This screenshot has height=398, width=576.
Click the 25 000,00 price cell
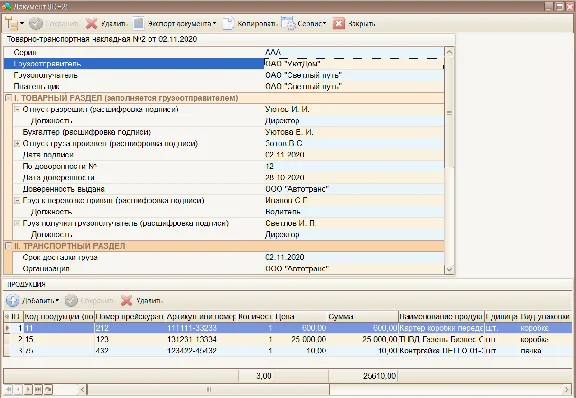pos(301,339)
